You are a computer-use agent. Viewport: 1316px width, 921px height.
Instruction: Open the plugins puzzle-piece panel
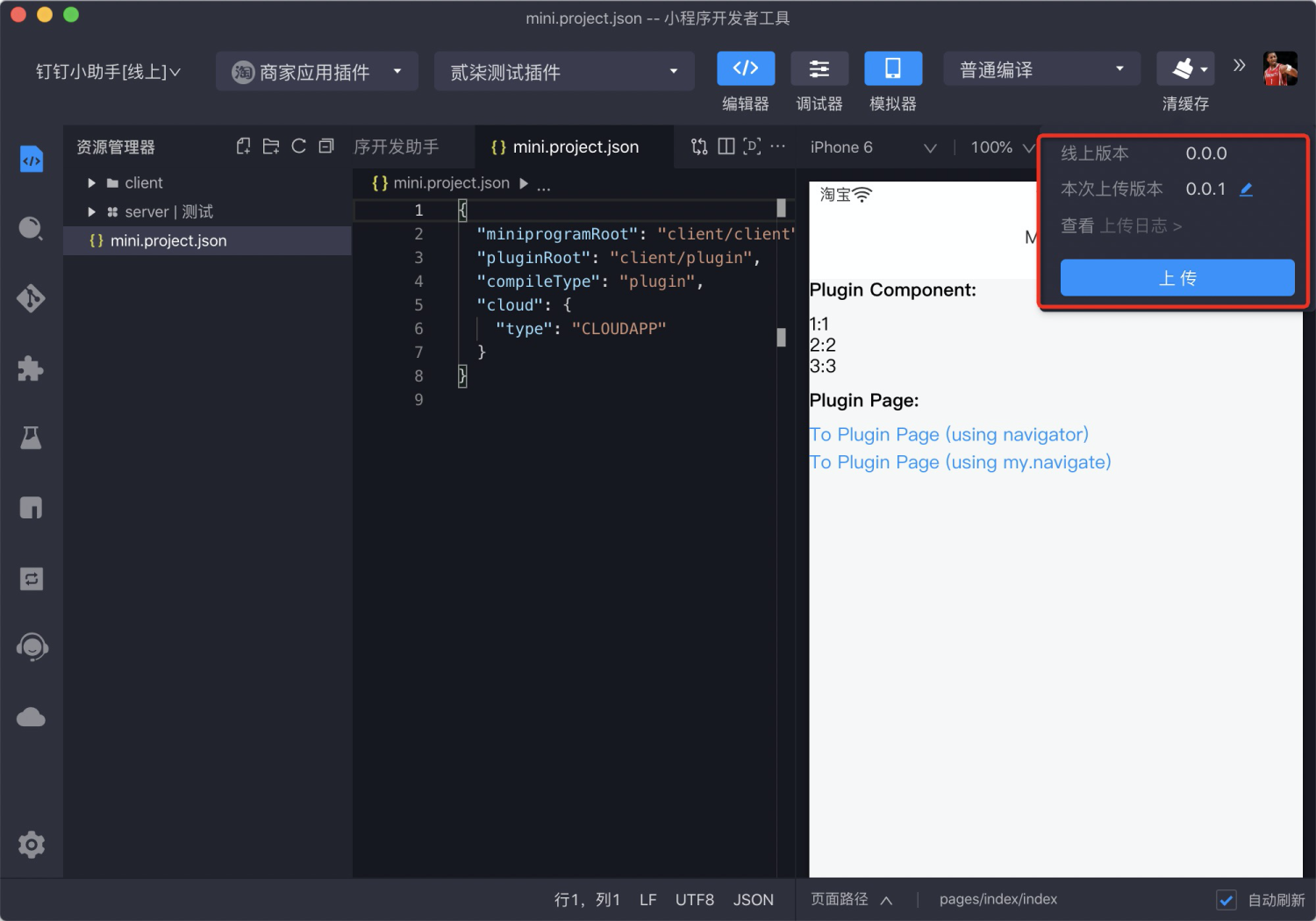coord(32,368)
